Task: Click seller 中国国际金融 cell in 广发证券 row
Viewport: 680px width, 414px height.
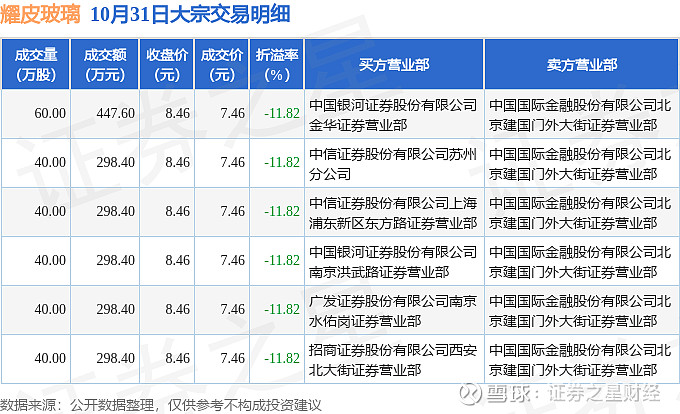Action: click(580, 311)
